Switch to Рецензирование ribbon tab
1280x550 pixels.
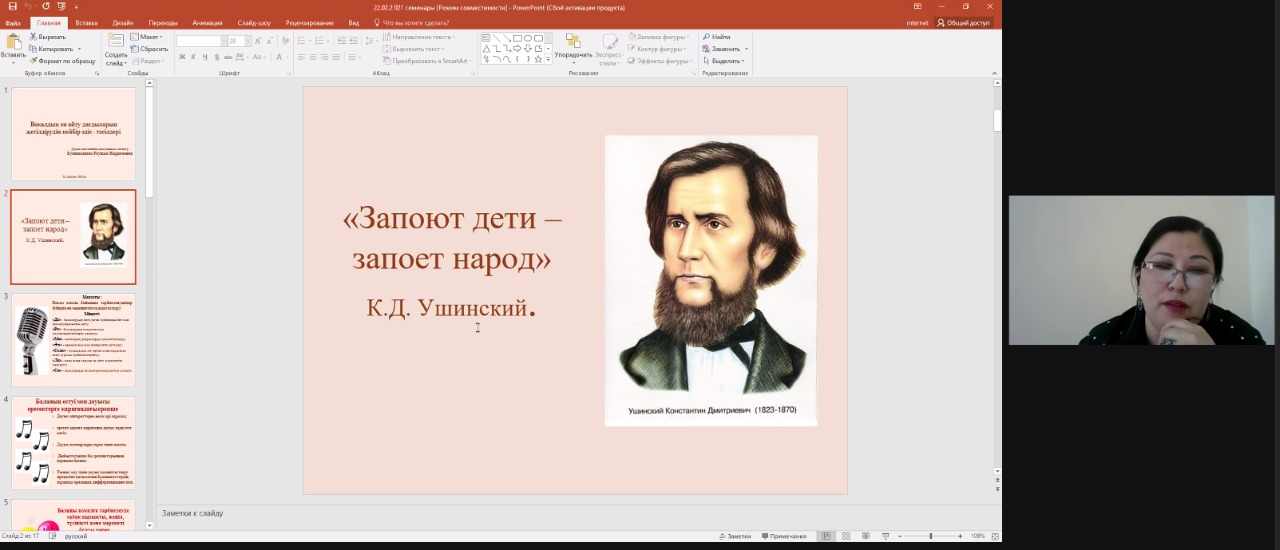(x=309, y=22)
